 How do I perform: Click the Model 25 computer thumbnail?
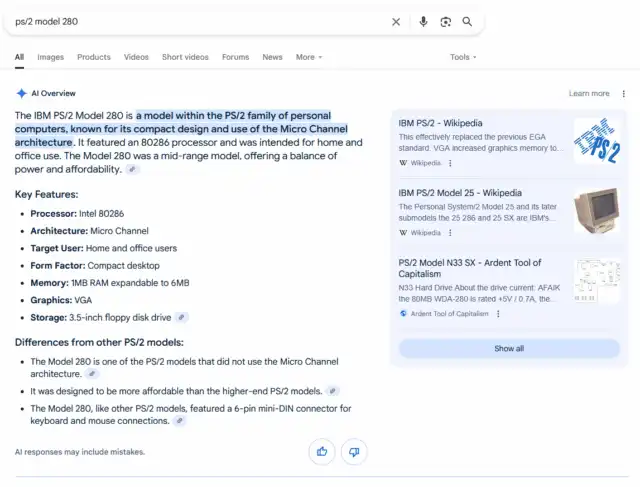click(596, 211)
